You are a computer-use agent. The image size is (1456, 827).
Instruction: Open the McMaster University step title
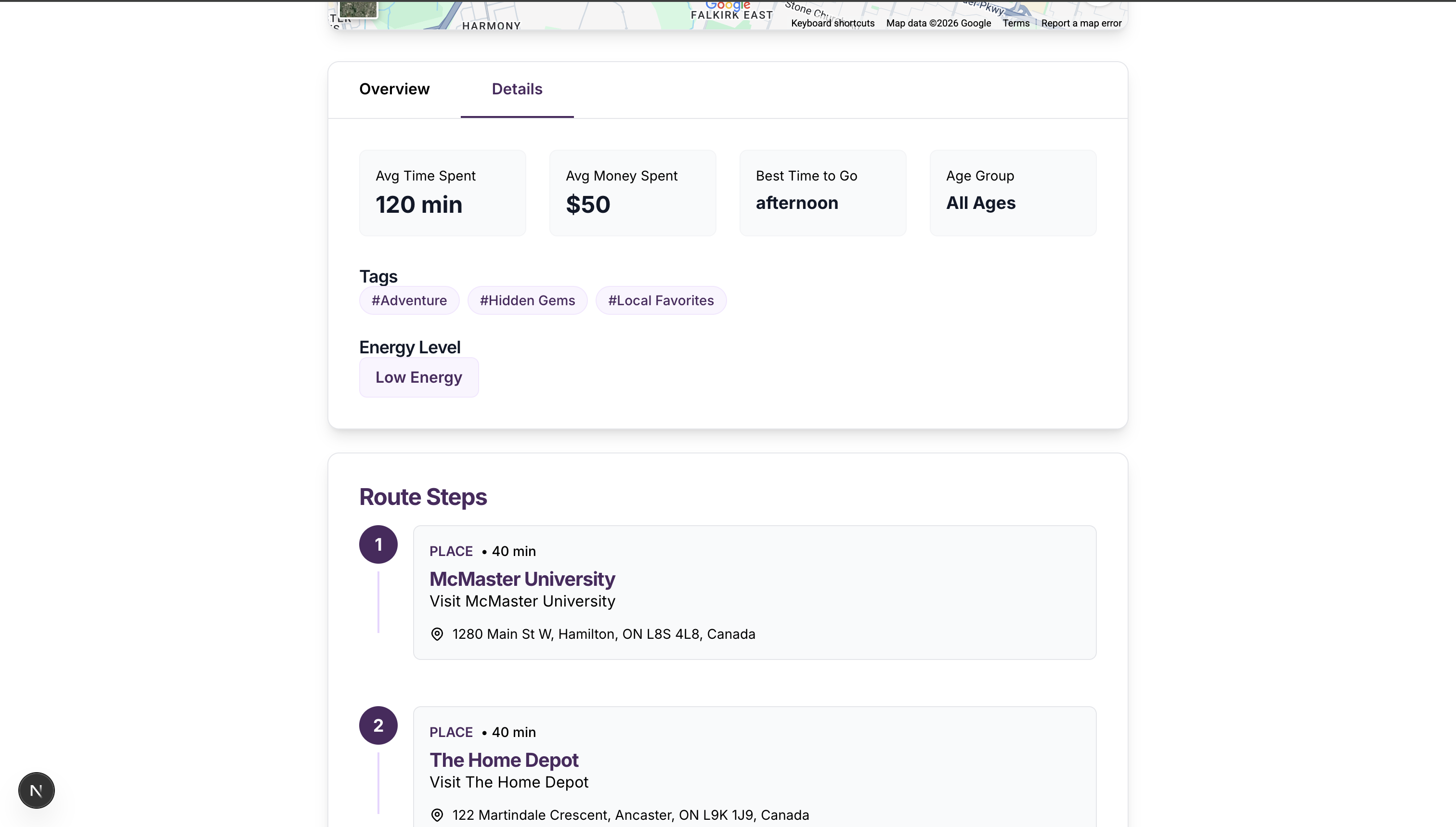tap(521, 579)
